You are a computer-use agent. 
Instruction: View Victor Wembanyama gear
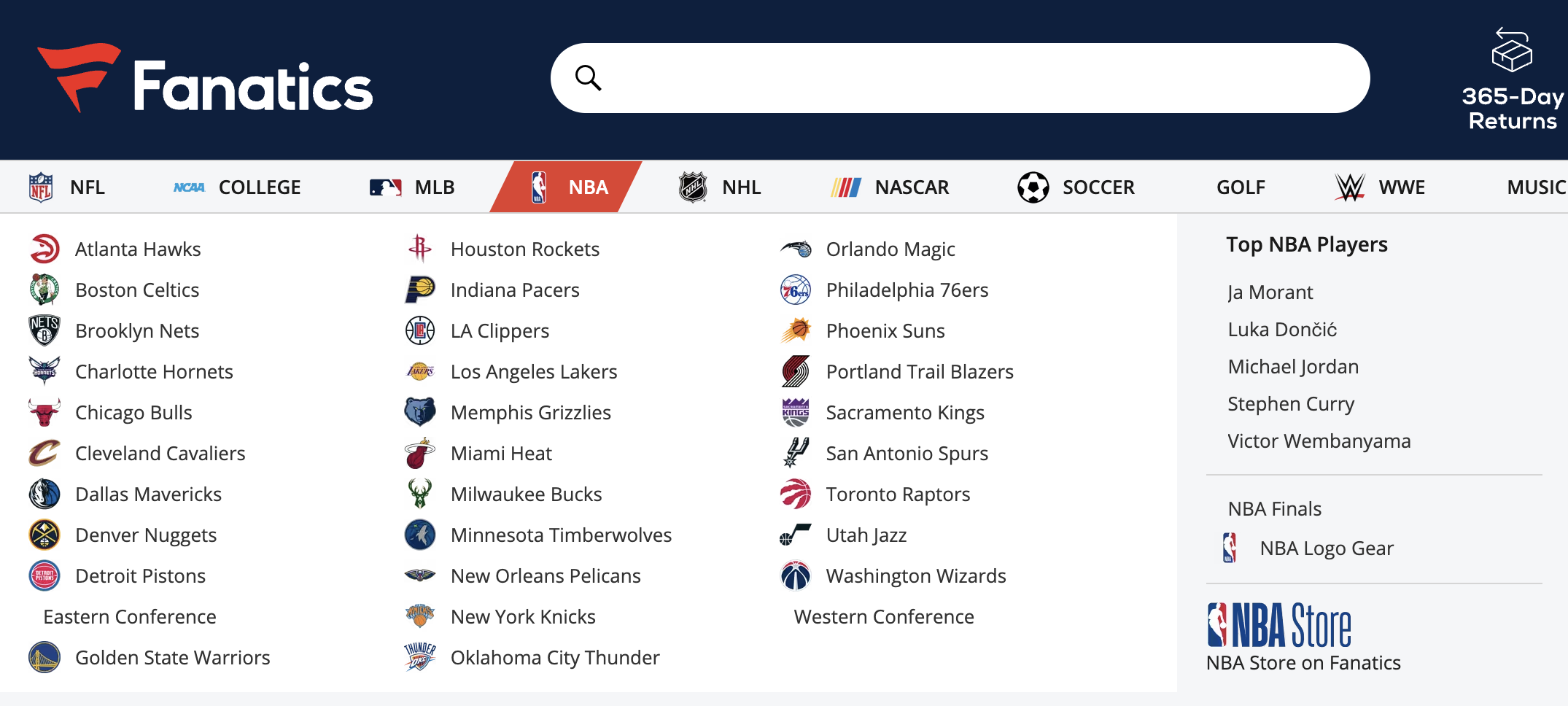click(x=1319, y=441)
